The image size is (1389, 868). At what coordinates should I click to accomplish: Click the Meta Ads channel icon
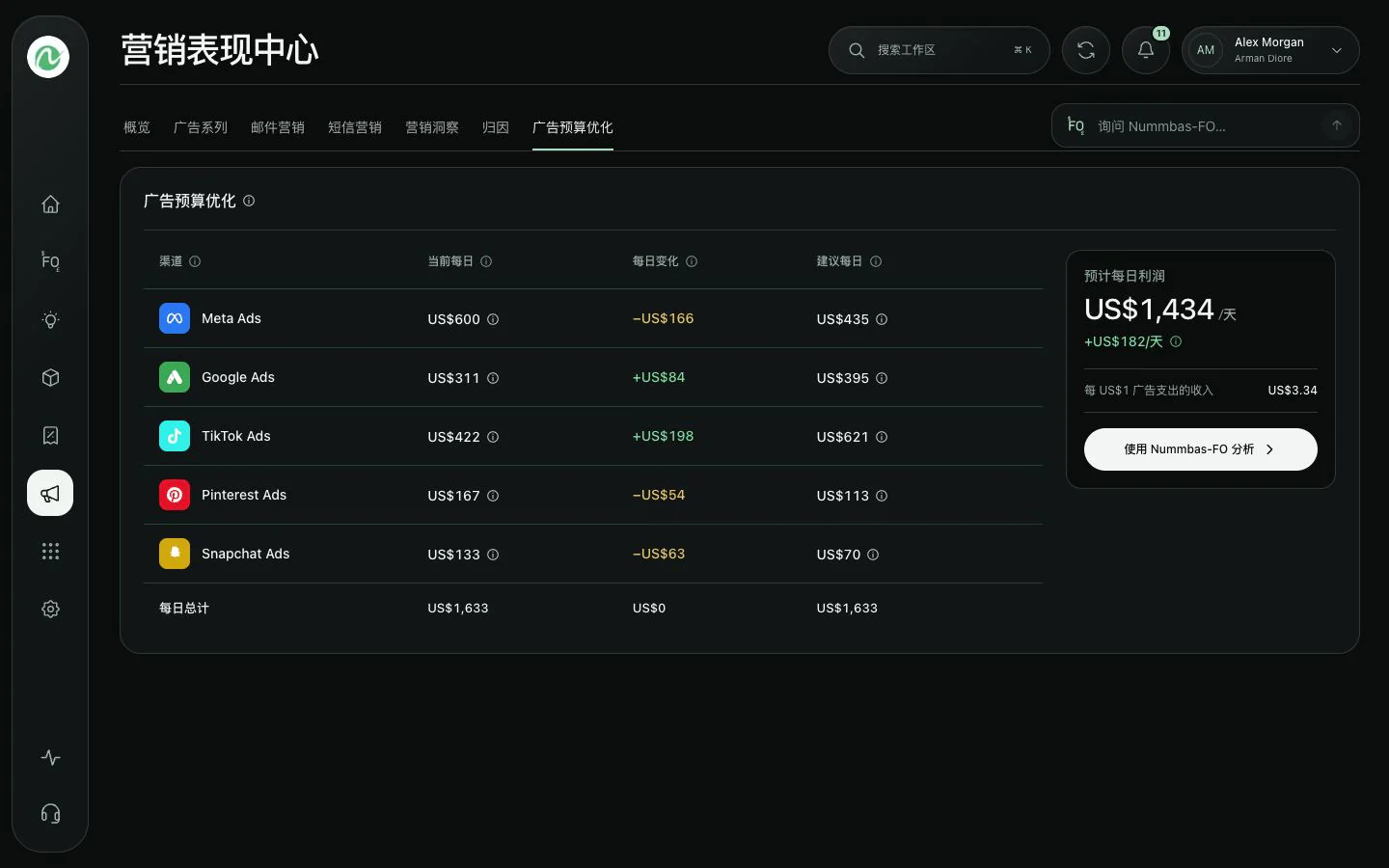(x=175, y=318)
